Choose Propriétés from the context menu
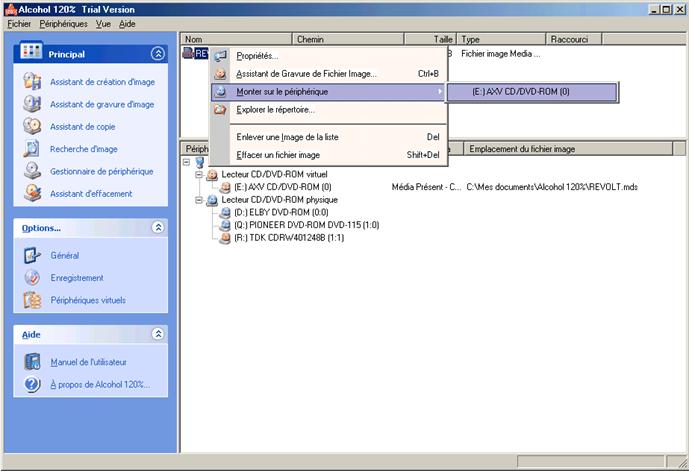The width and height of the screenshot is (689, 471). pyautogui.click(x=329, y=56)
